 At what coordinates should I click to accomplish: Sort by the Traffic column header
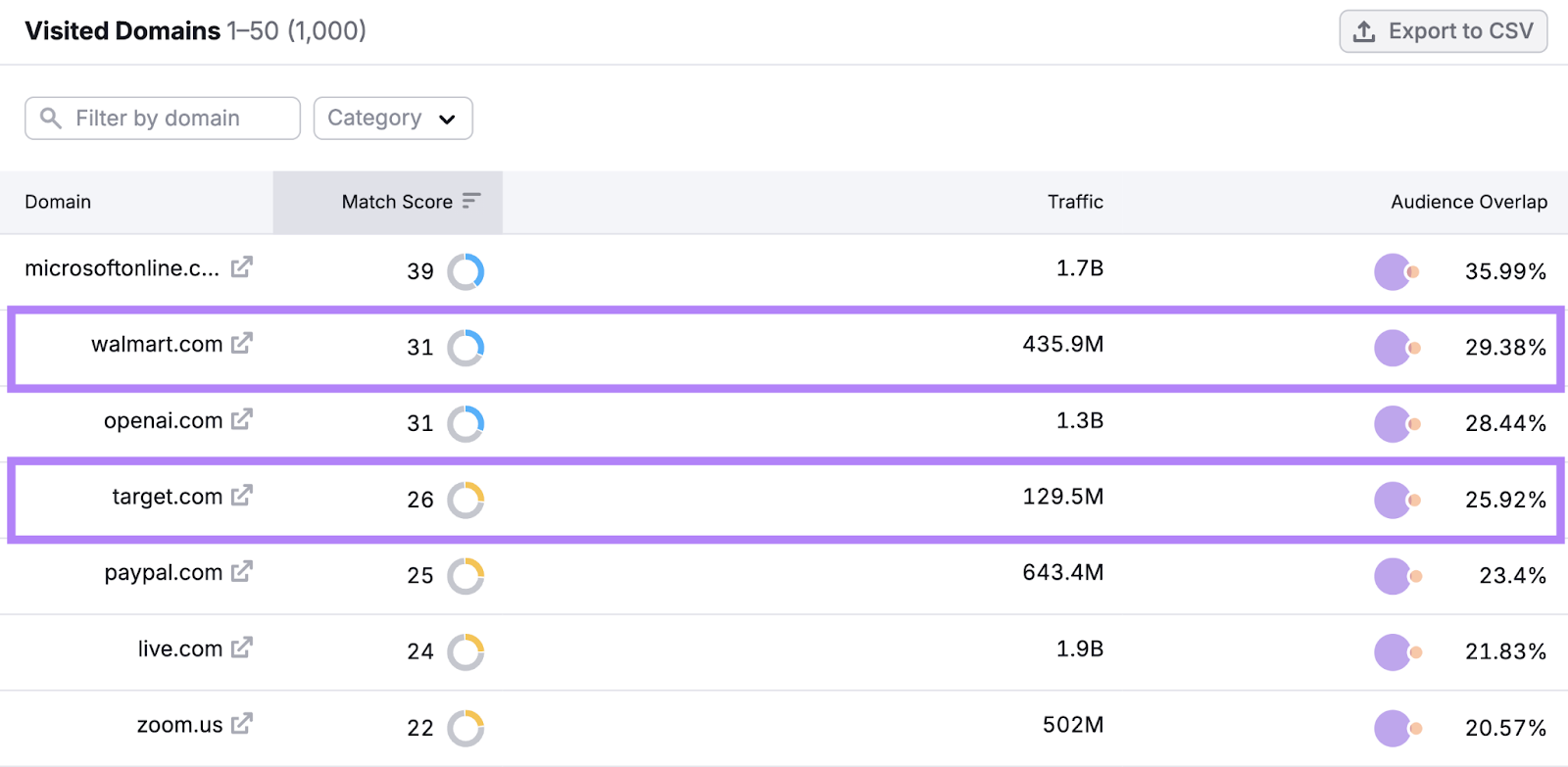1075,202
